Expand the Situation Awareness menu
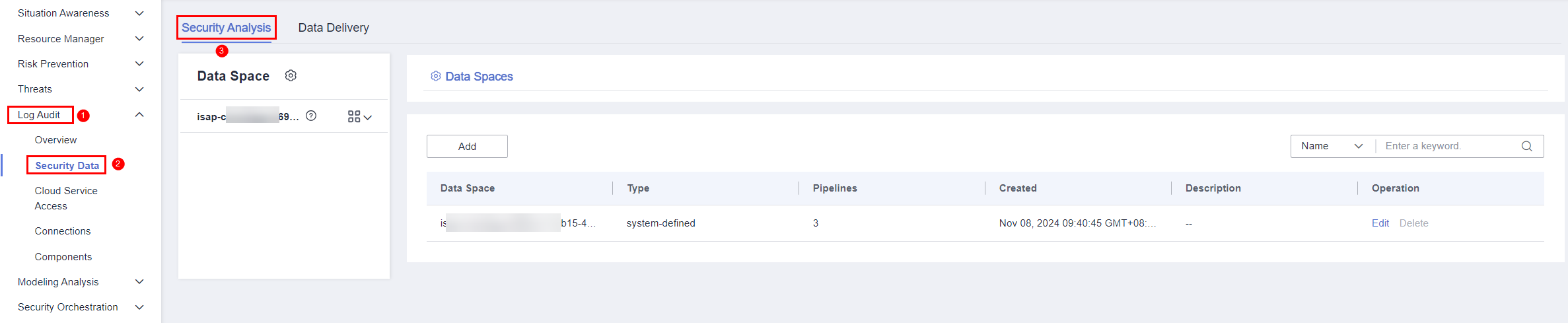 click(x=139, y=13)
